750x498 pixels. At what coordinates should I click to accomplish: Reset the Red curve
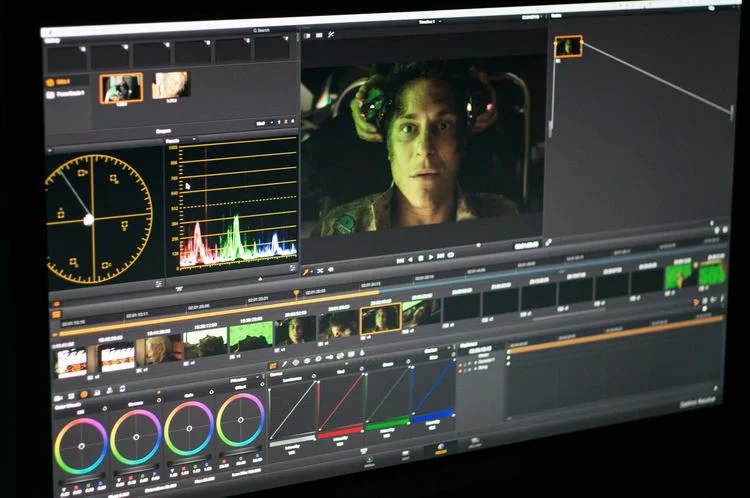click(x=362, y=368)
